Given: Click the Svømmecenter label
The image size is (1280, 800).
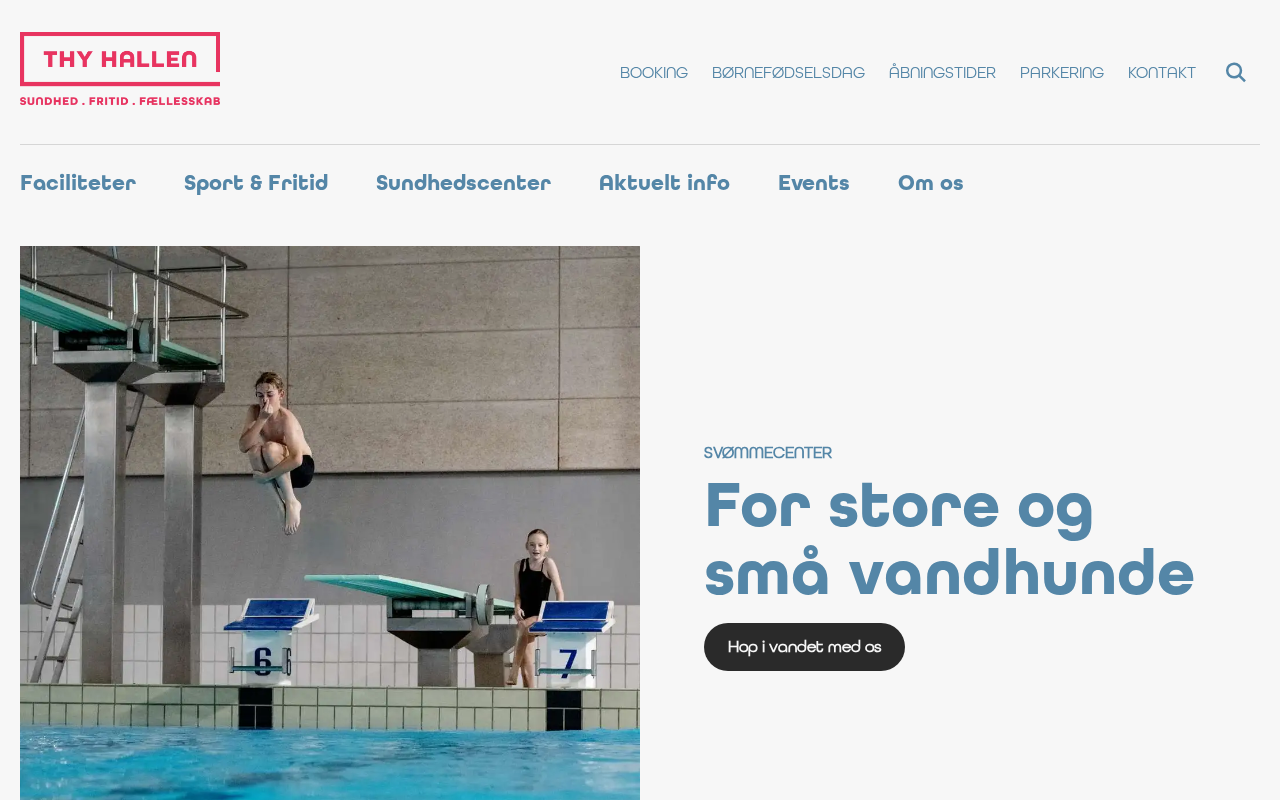Looking at the screenshot, I should pyautogui.click(x=768, y=453).
